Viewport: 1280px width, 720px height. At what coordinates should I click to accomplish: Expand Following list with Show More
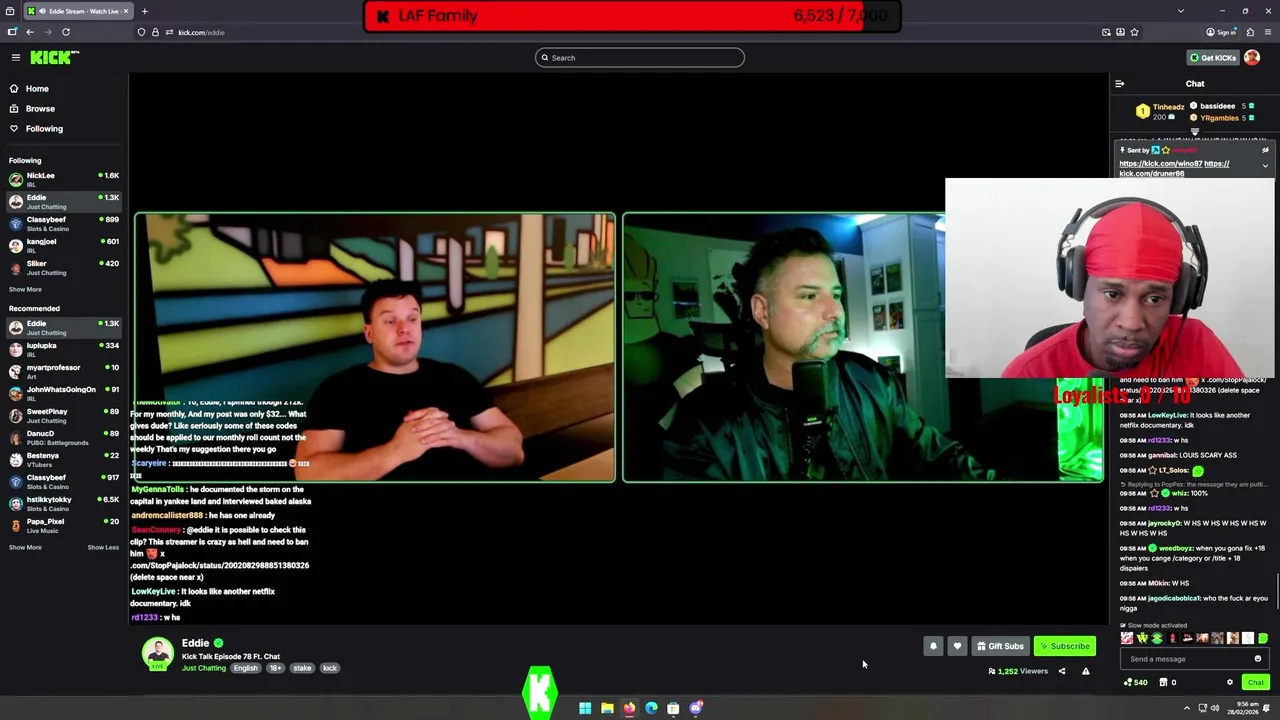pos(25,289)
